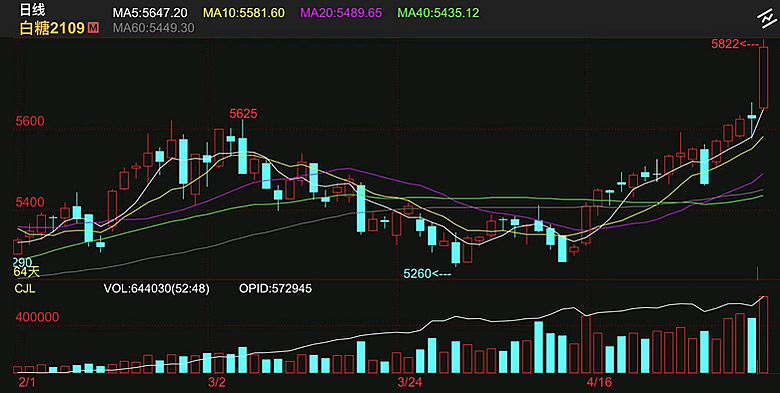Screen dimensions: 780x393
Task: Click the 5260 low price marker
Action: (x=427, y=273)
